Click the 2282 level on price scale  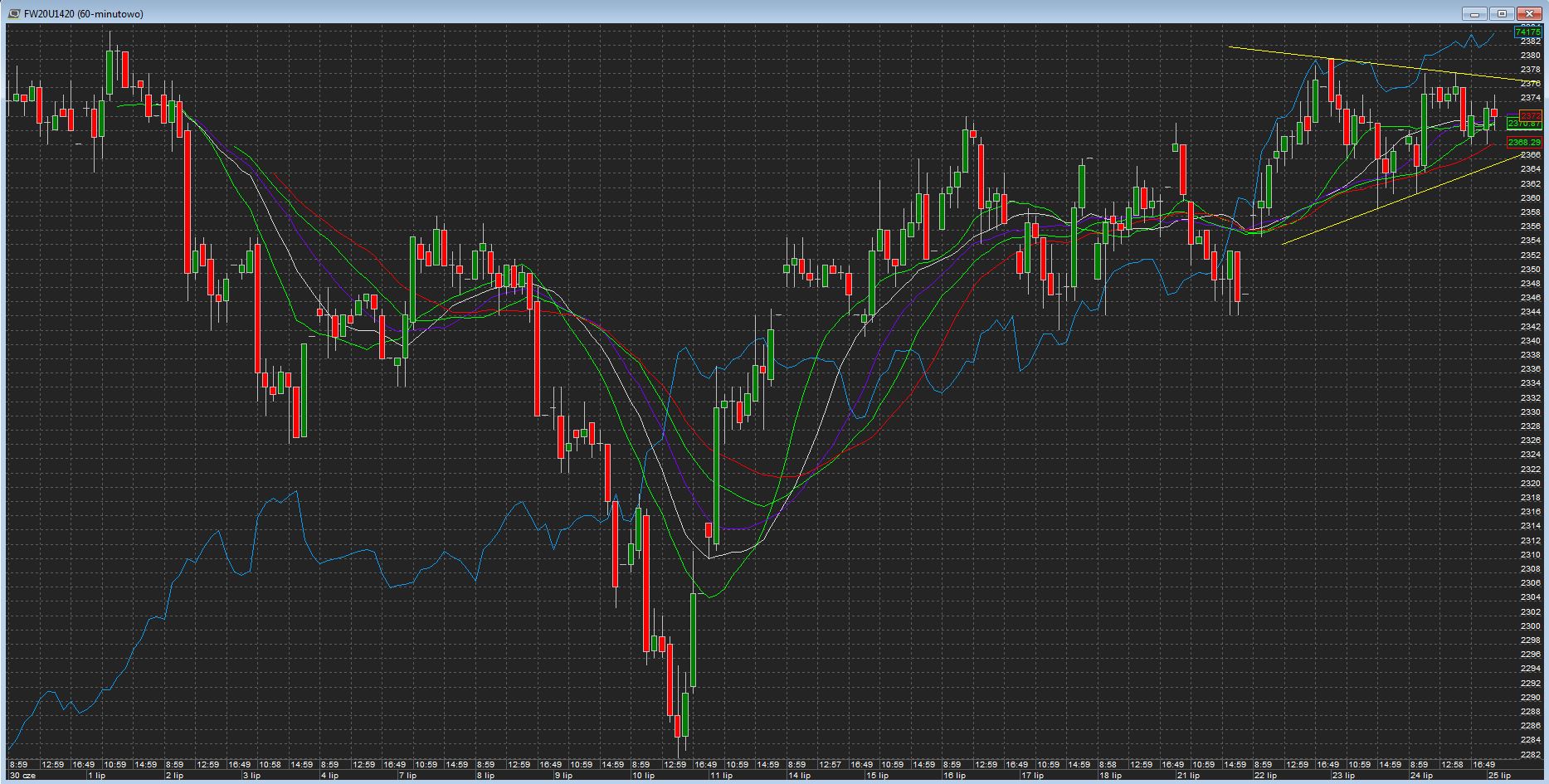1530,755
